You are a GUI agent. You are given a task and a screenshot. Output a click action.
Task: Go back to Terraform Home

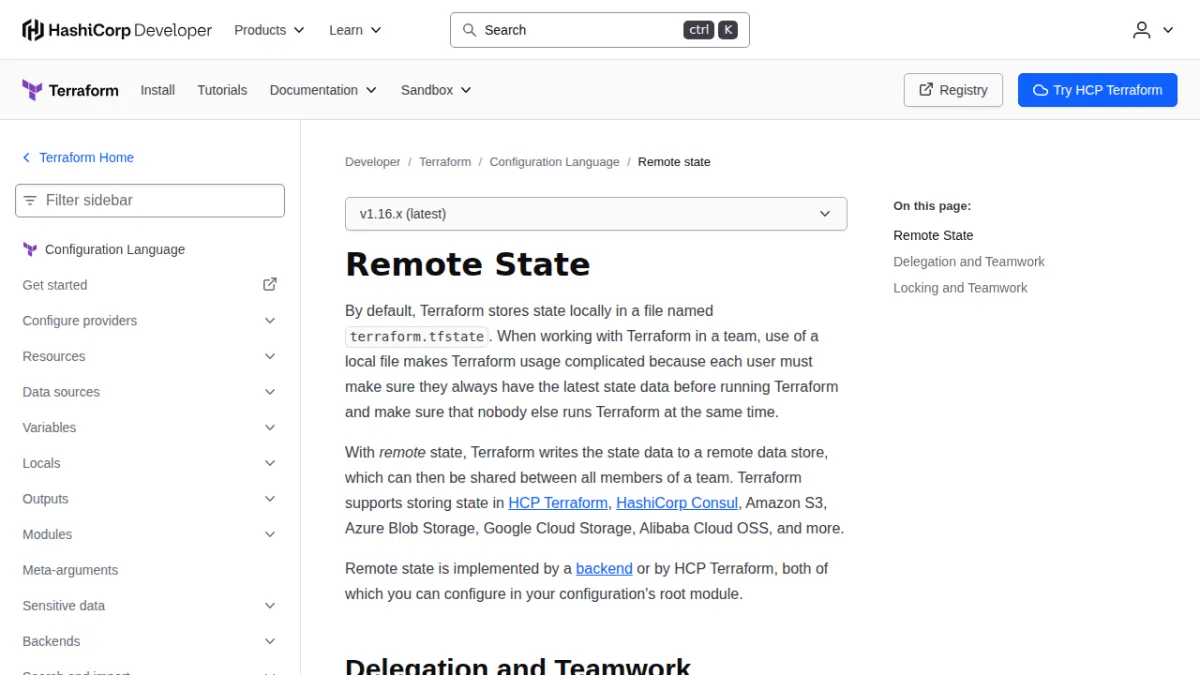coord(78,158)
